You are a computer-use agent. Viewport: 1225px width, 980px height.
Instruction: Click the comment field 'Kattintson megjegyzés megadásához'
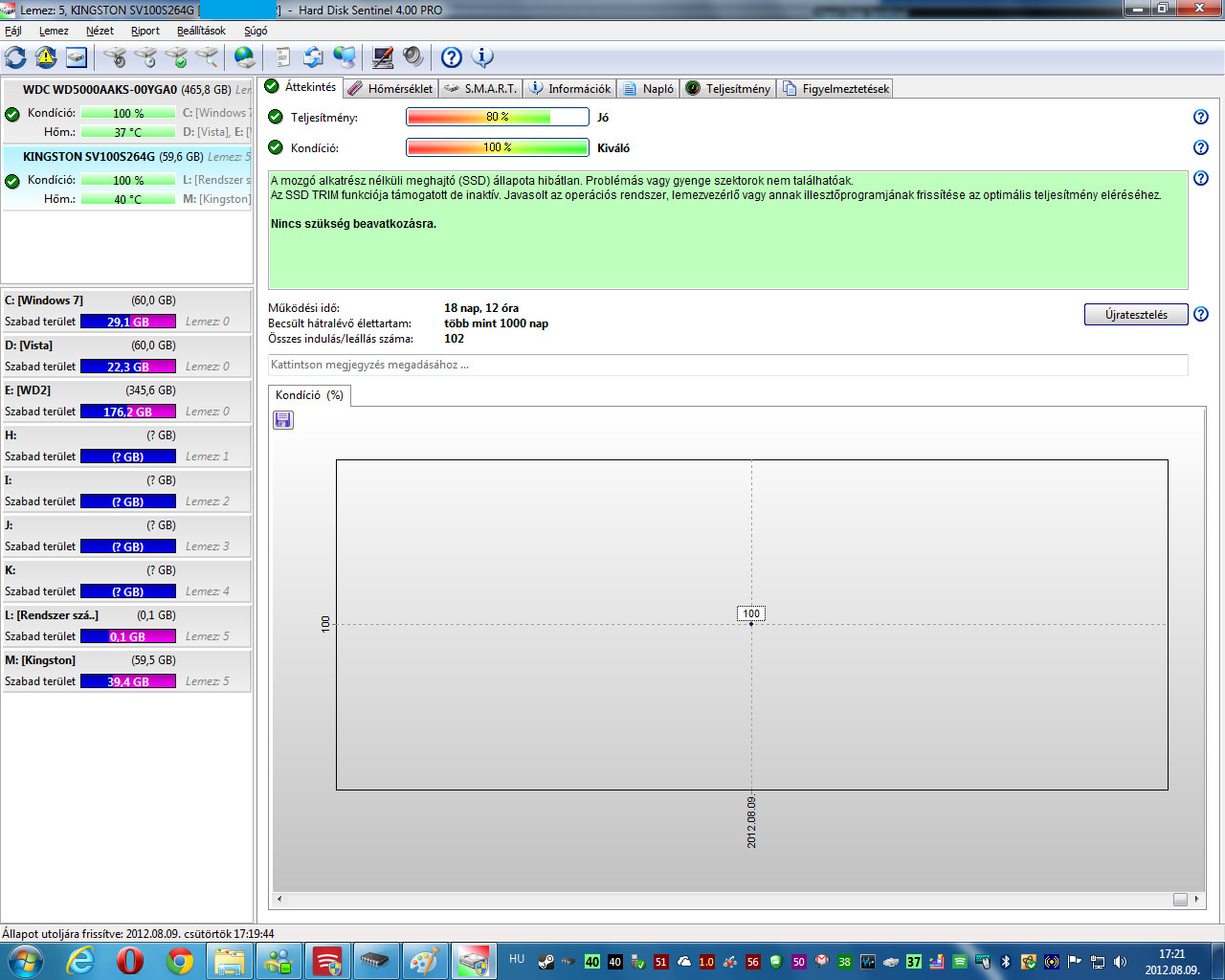click(728, 365)
